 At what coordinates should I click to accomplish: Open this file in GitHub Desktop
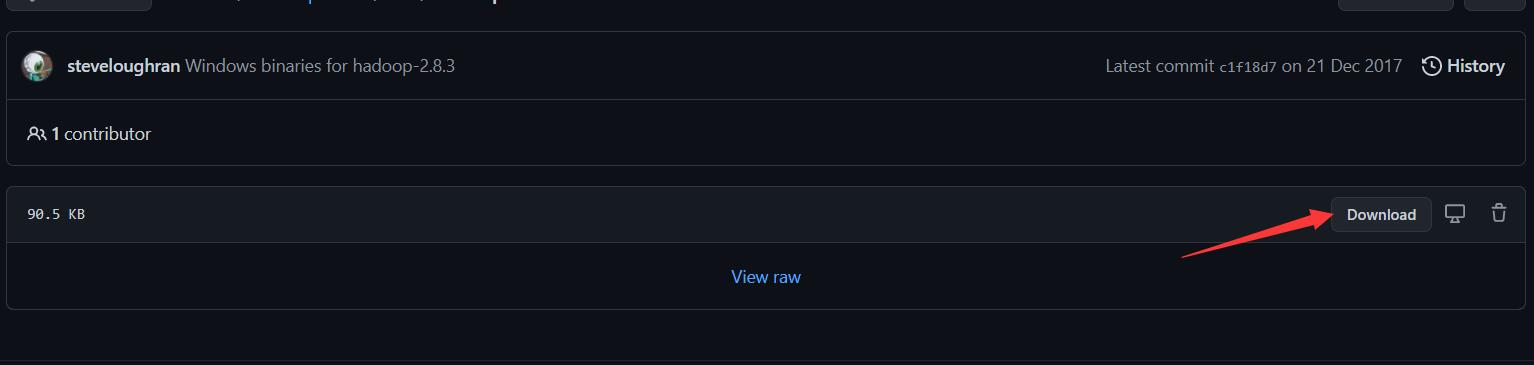click(x=1455, y=213)
